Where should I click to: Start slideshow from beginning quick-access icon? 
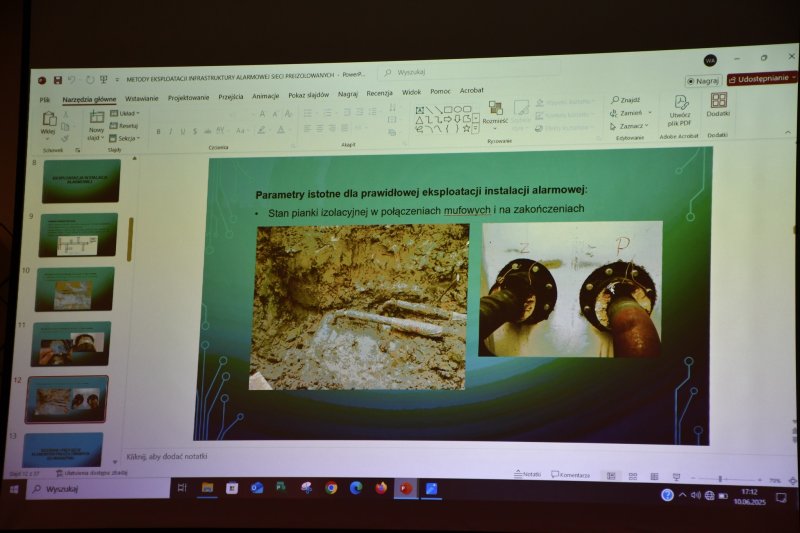104,80
